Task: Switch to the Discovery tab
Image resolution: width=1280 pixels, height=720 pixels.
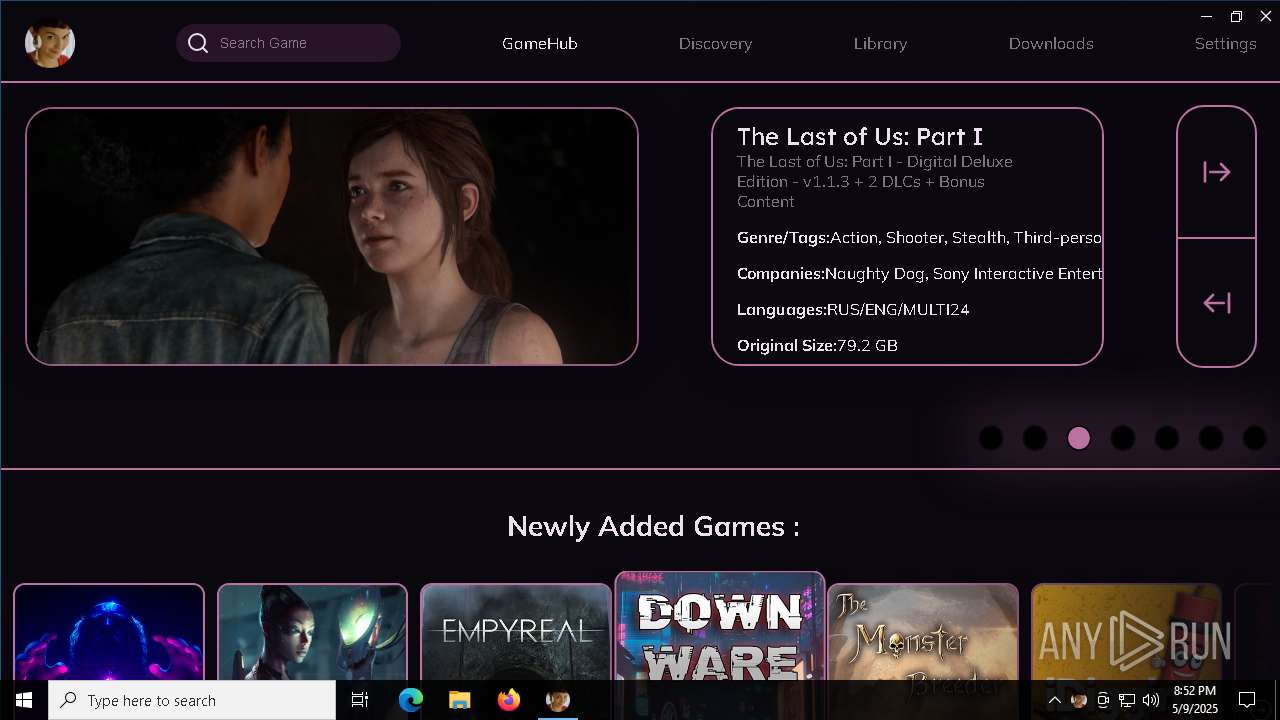Action: pos(715,44)
